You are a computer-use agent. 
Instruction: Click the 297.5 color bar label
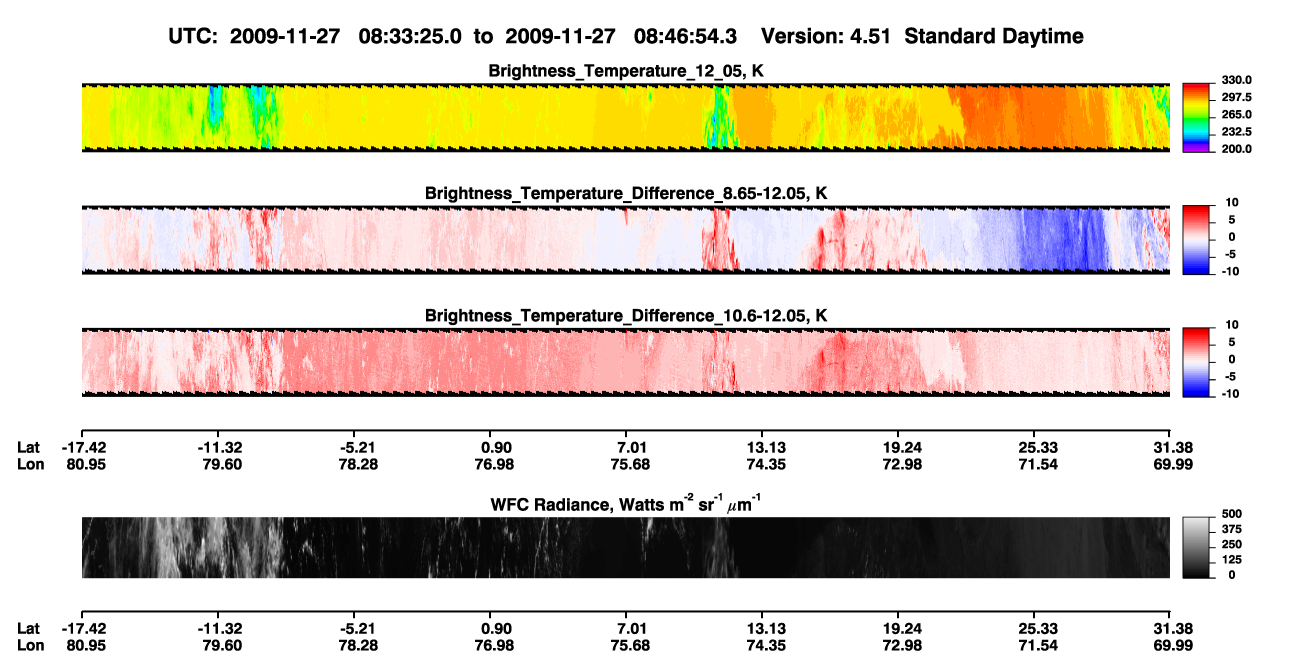1235,98
